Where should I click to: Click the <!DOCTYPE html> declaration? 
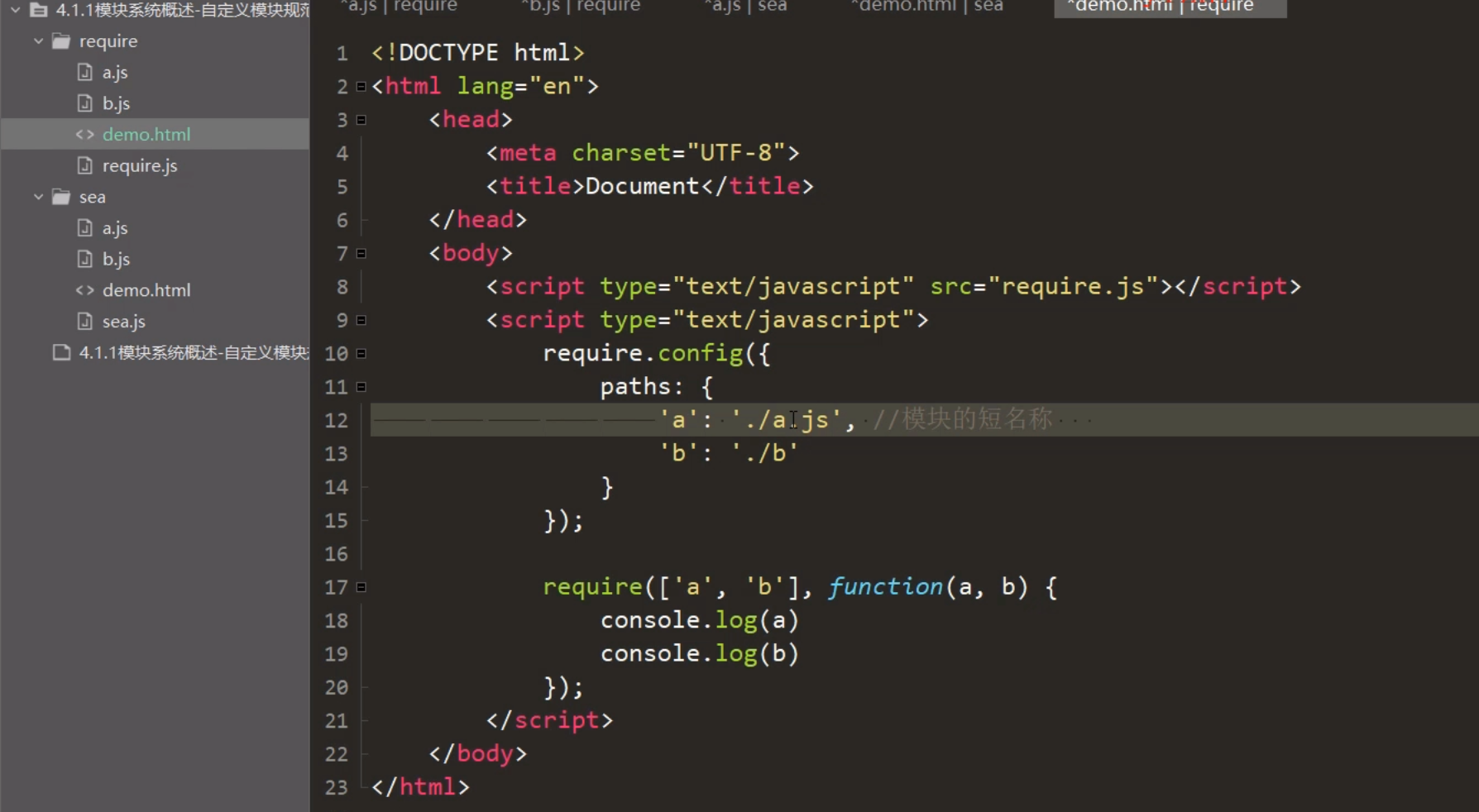tap(478, 53)
